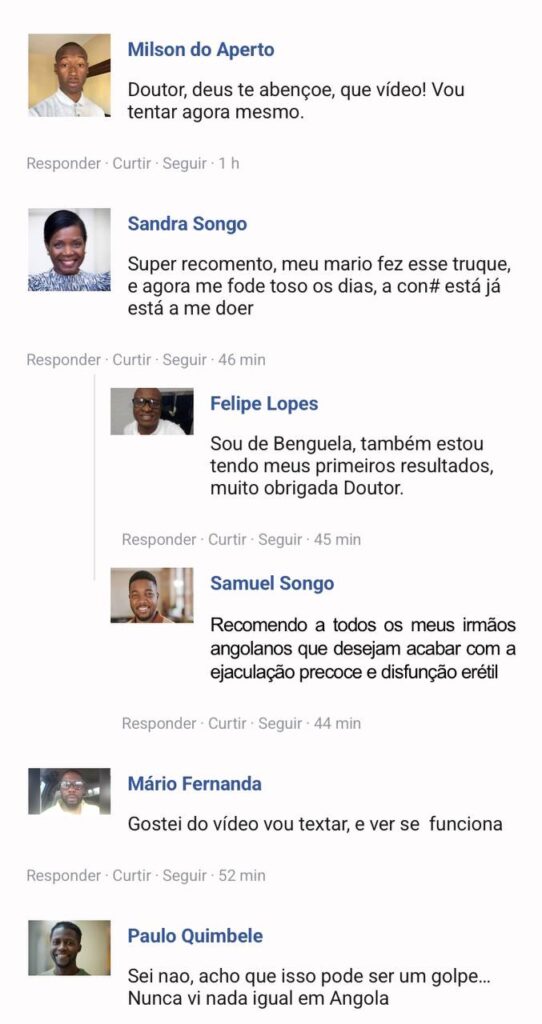The width and height of the screenshot is (542, 1024).
Task: Click Samuel Songo's avatar thumbnail
Action: pos(151,595)
